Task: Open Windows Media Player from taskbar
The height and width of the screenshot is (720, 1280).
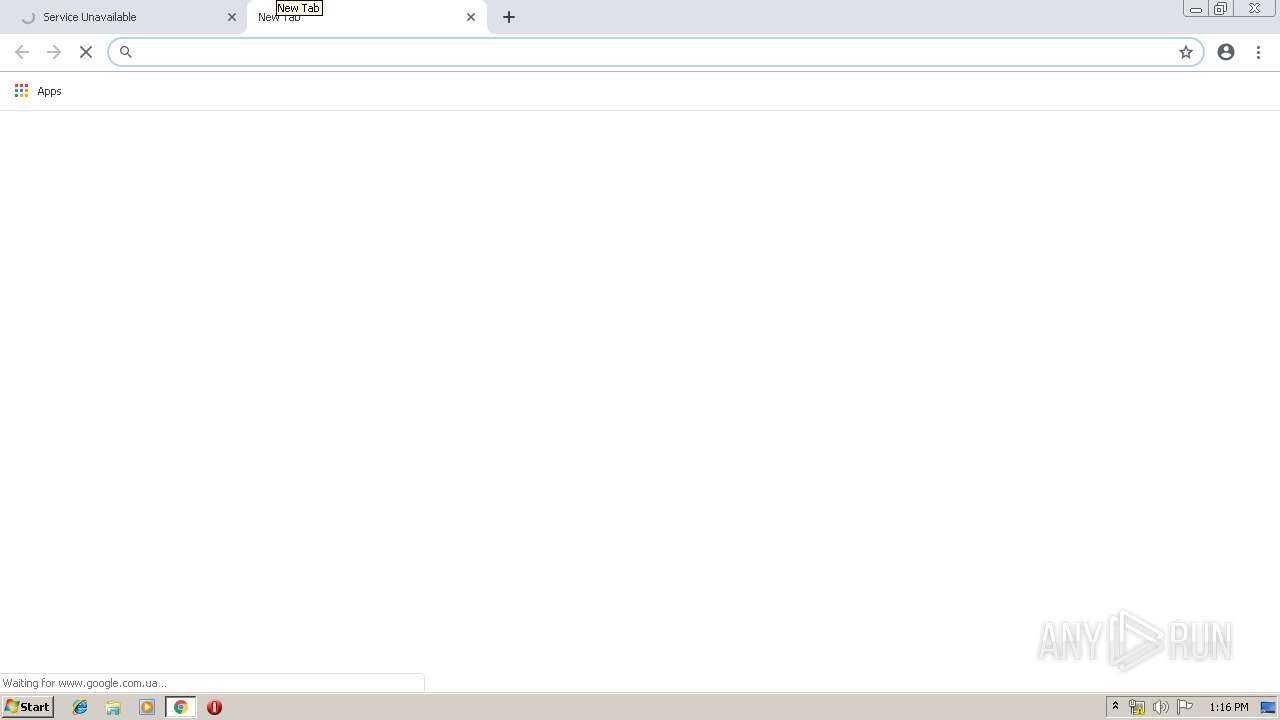Action: click(x=147, y=707)
